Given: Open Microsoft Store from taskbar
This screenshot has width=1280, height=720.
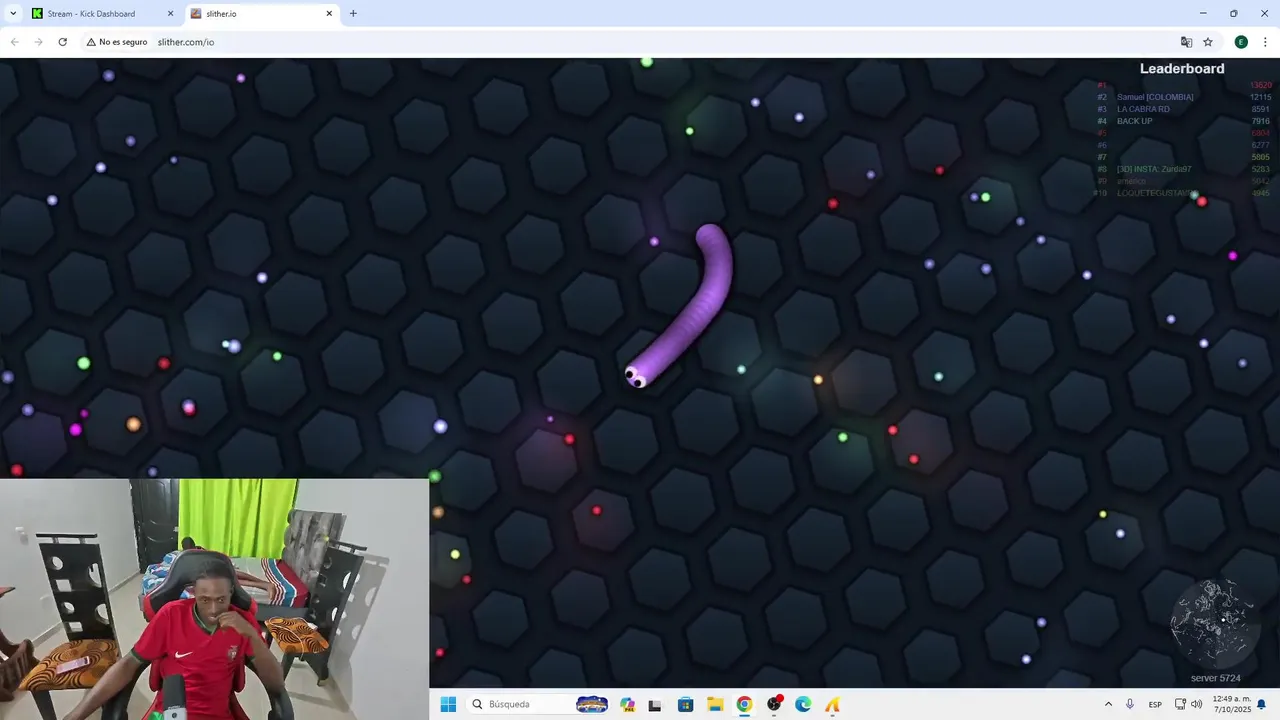Looking at the screenshot, I should coord(685,704).
